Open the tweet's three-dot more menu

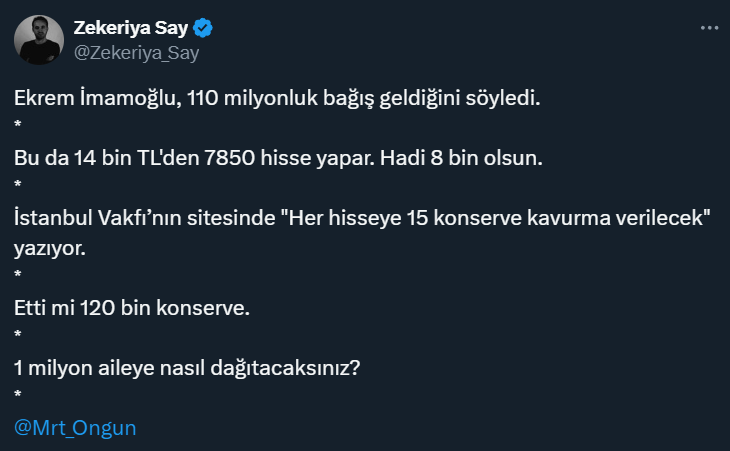point(709,29)
